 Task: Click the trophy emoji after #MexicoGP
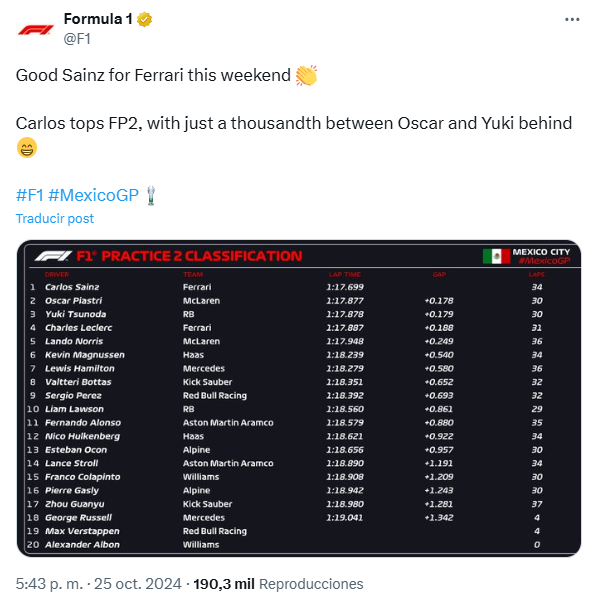click(151, 195)
